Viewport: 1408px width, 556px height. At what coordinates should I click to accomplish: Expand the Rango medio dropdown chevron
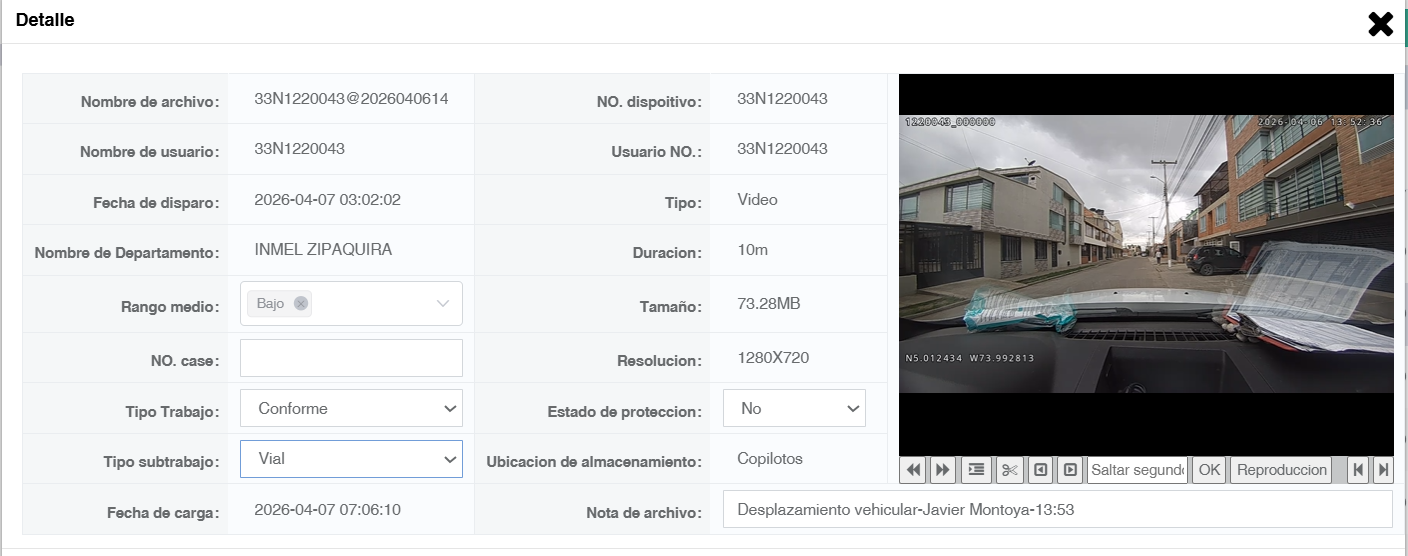pos(443,304)
